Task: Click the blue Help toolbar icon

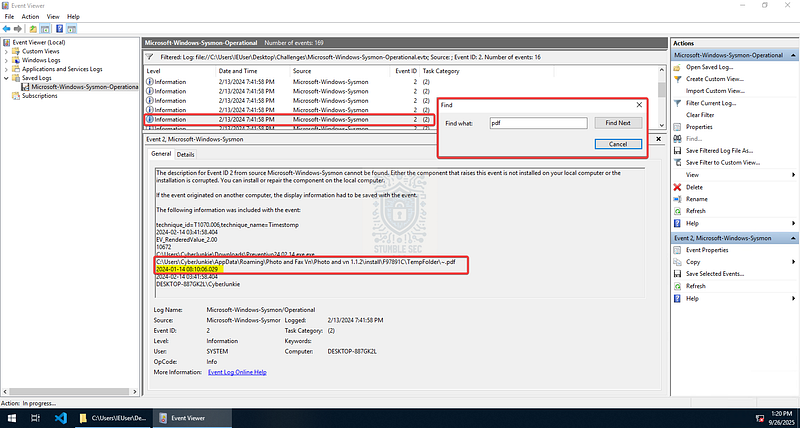Action: coord(60,29)
